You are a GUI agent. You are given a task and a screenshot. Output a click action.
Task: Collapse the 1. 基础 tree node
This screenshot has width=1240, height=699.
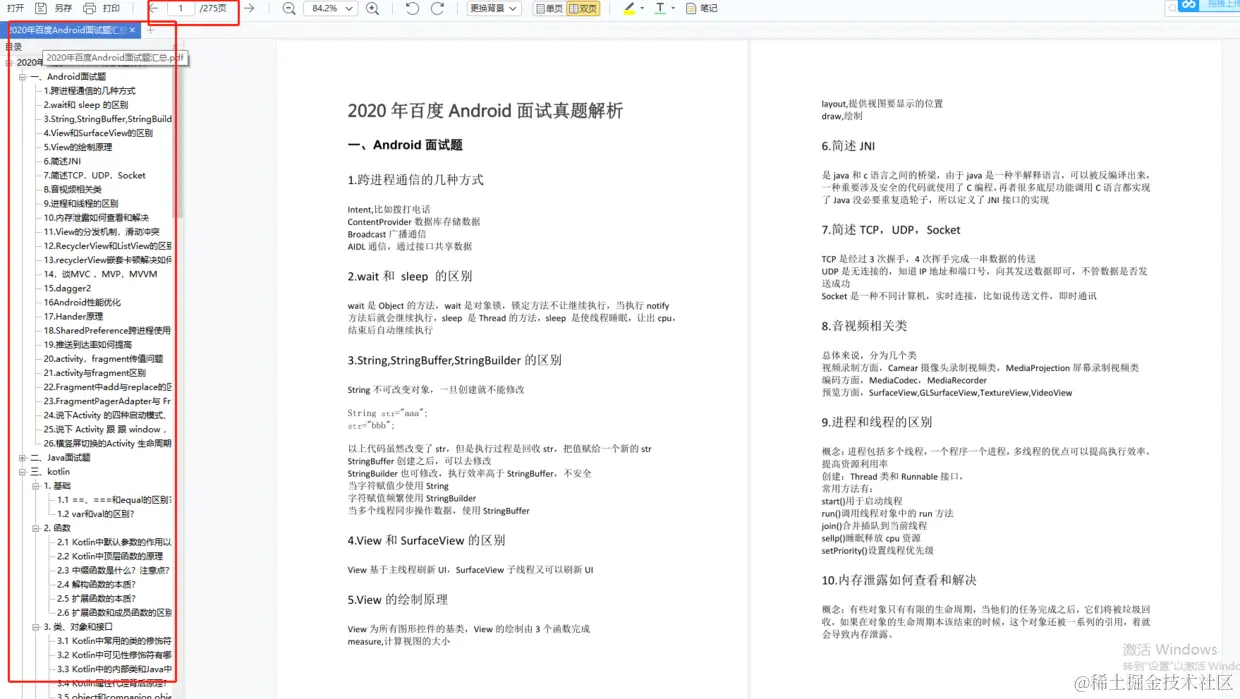[x=35, y=486]
